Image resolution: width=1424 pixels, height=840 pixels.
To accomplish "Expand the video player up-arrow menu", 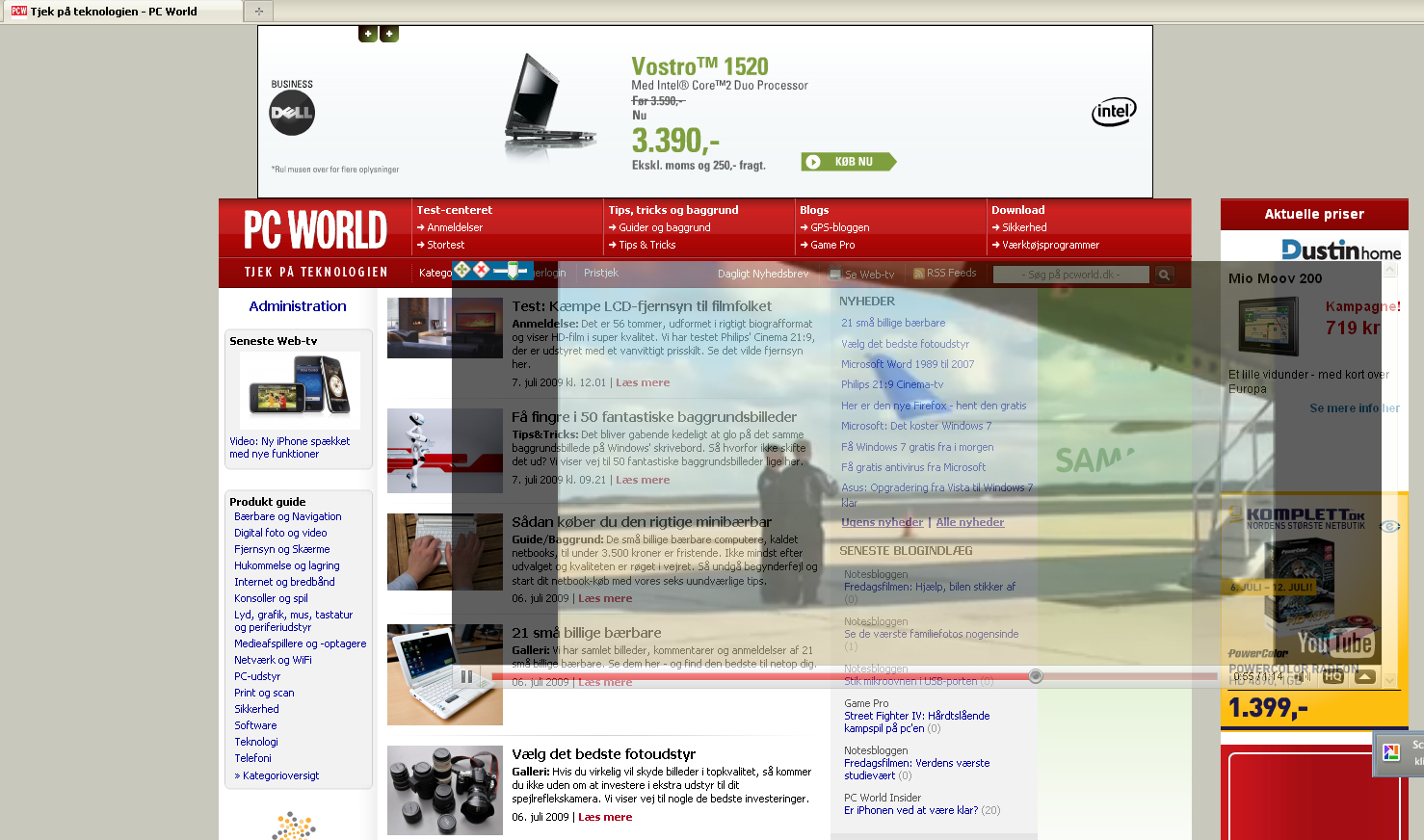I will (x=1364, y=676).
